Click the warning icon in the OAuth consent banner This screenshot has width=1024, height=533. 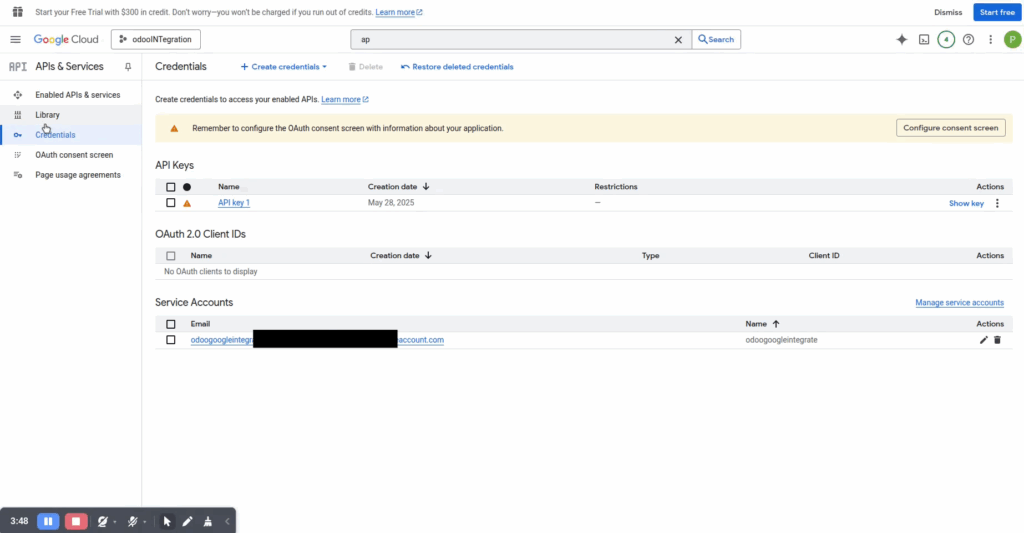click(174, 129)
